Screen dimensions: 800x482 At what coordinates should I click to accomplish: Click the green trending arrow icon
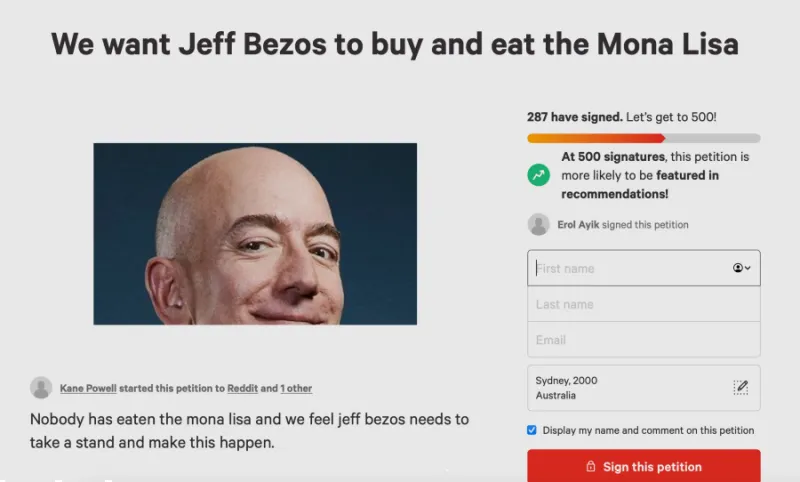[538, 175]
